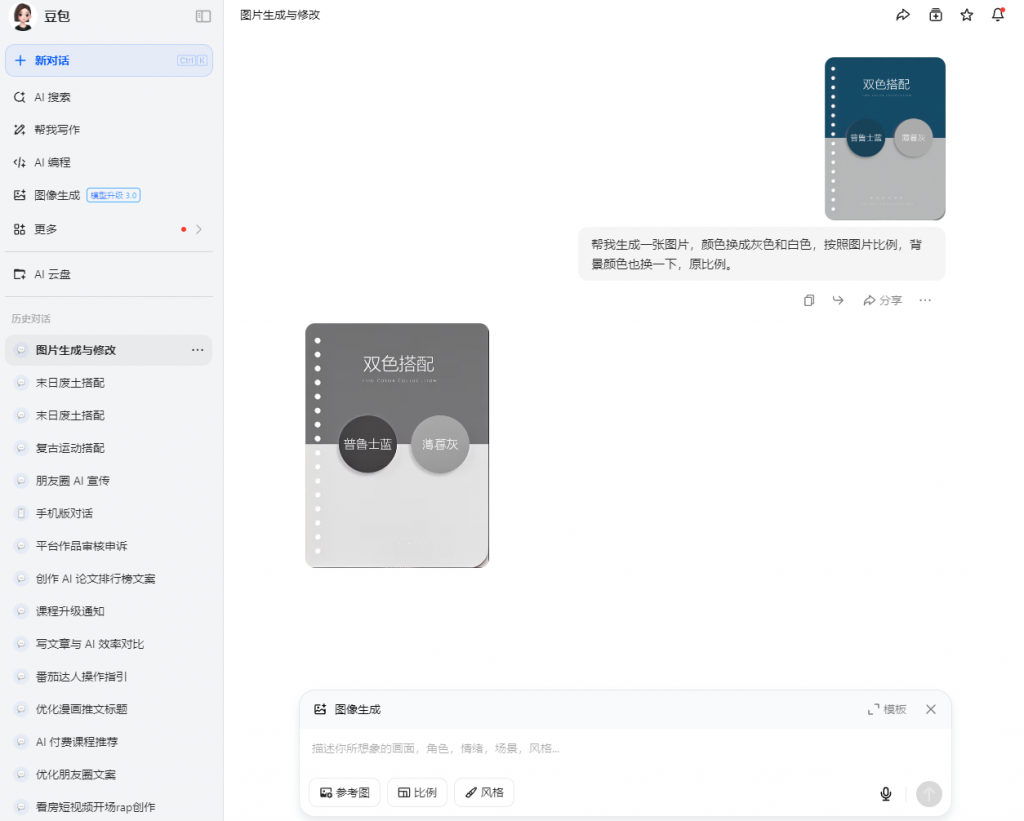1024x821 pixels.
Task: Click the share arrow in top bar
Action: click(903, 15)
